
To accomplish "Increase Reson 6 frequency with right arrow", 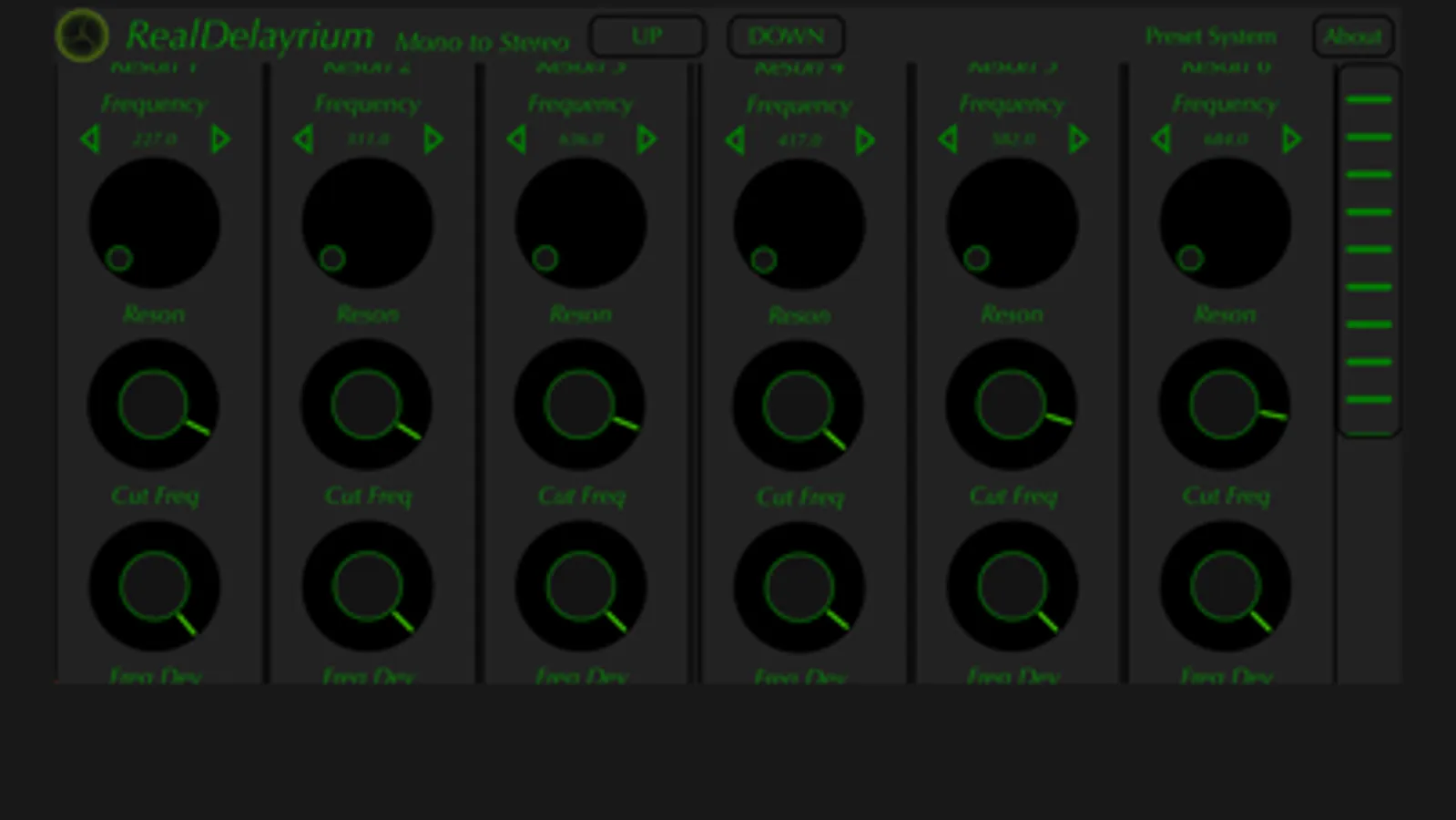I will (1291, 139).
